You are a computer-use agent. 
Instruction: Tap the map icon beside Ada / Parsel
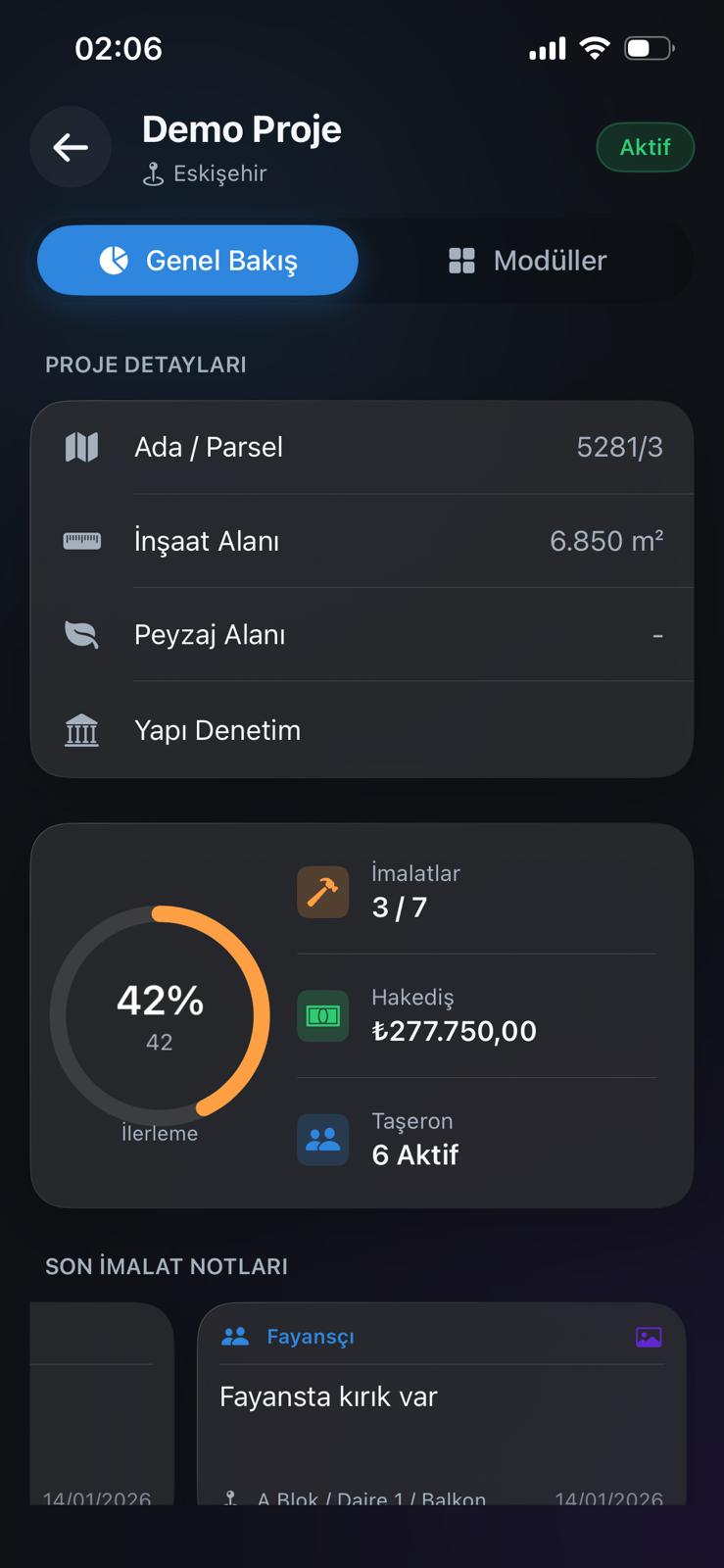81,447
